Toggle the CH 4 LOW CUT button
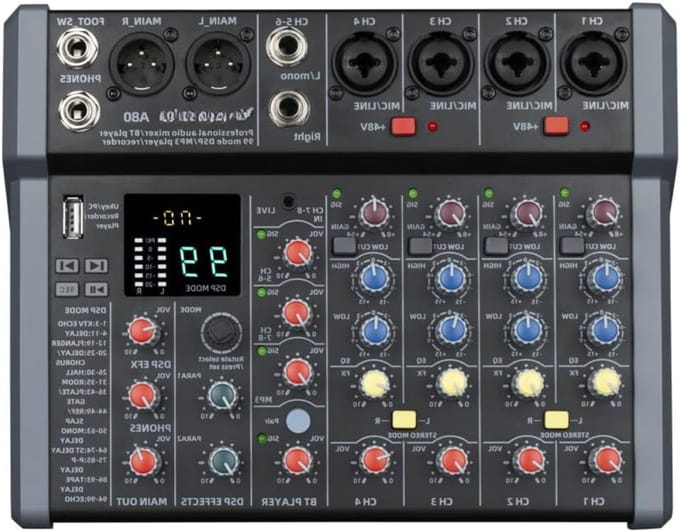Viewport: 680px width, 531px height. [344, 246]
